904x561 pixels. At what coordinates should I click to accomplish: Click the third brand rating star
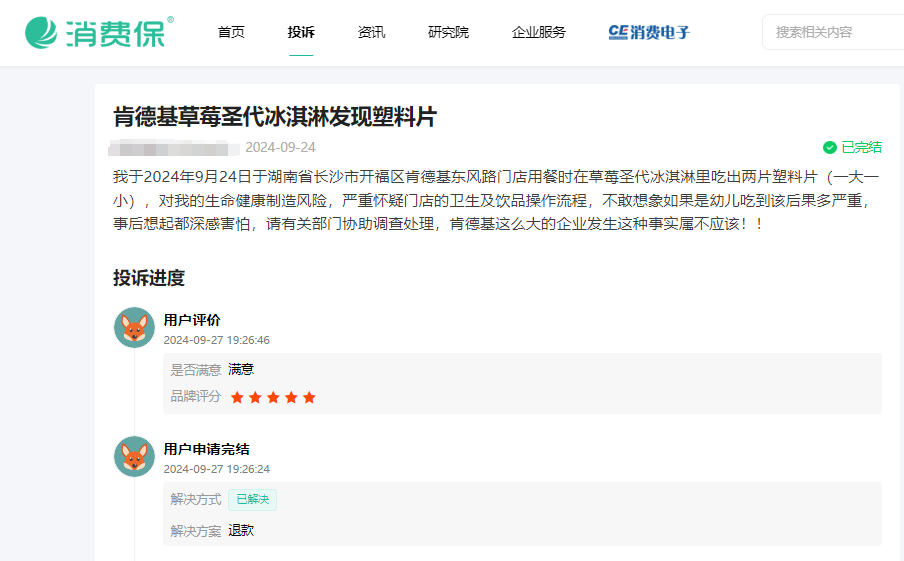[x=273, y=397]
